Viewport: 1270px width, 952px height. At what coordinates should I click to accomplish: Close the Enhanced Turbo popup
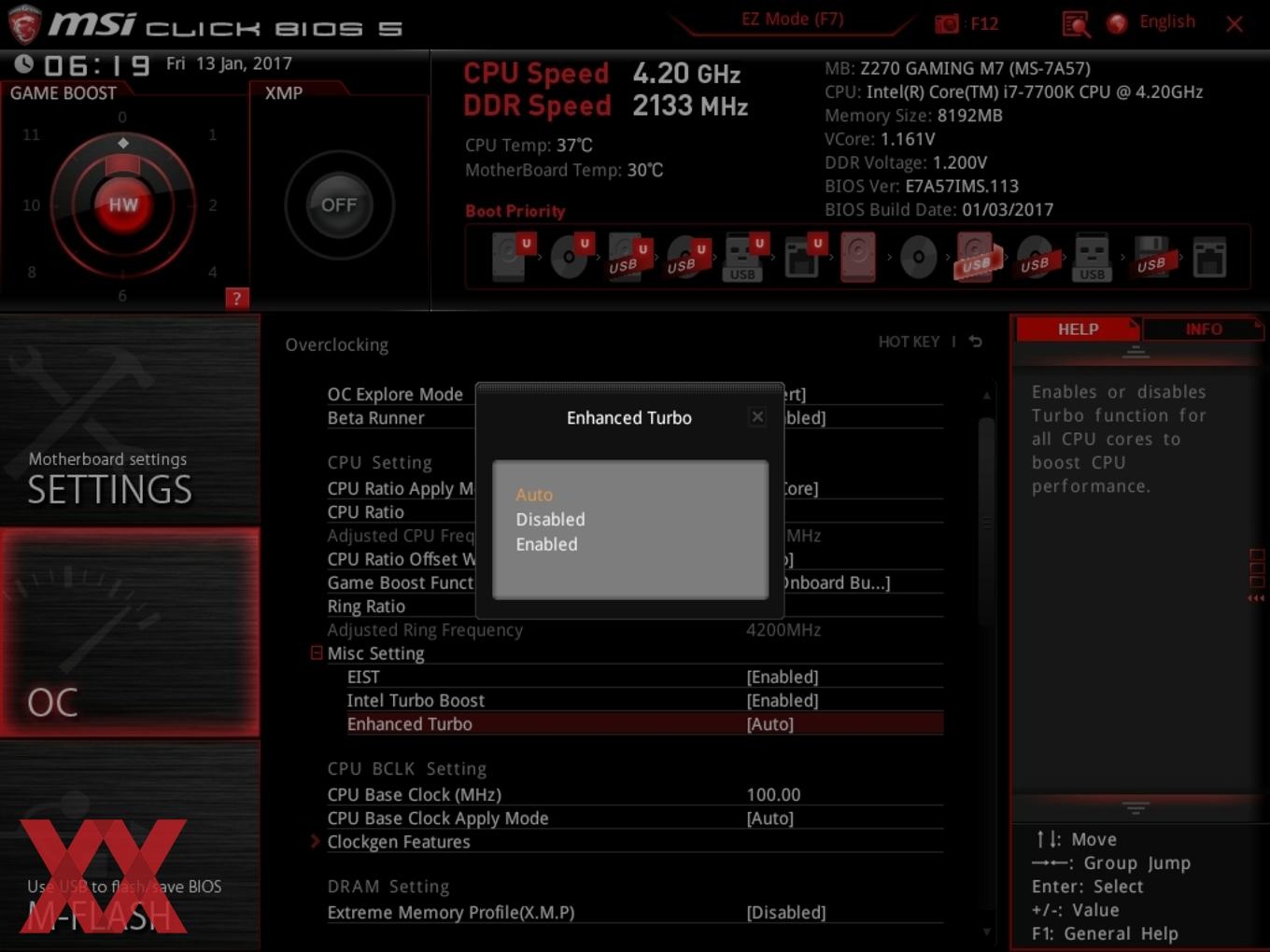pos(757,416)
